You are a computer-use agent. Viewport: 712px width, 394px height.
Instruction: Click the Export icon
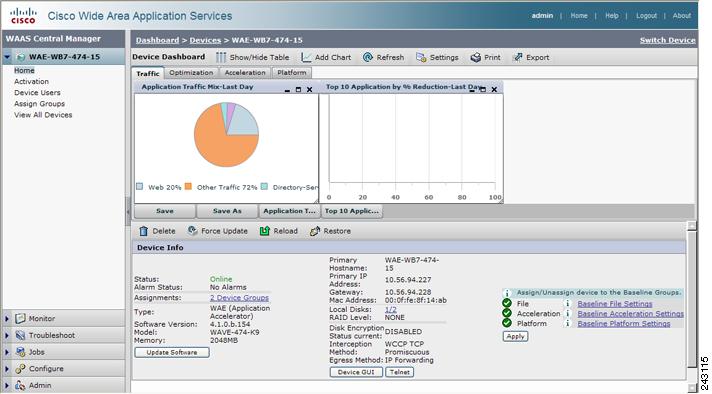517,58
